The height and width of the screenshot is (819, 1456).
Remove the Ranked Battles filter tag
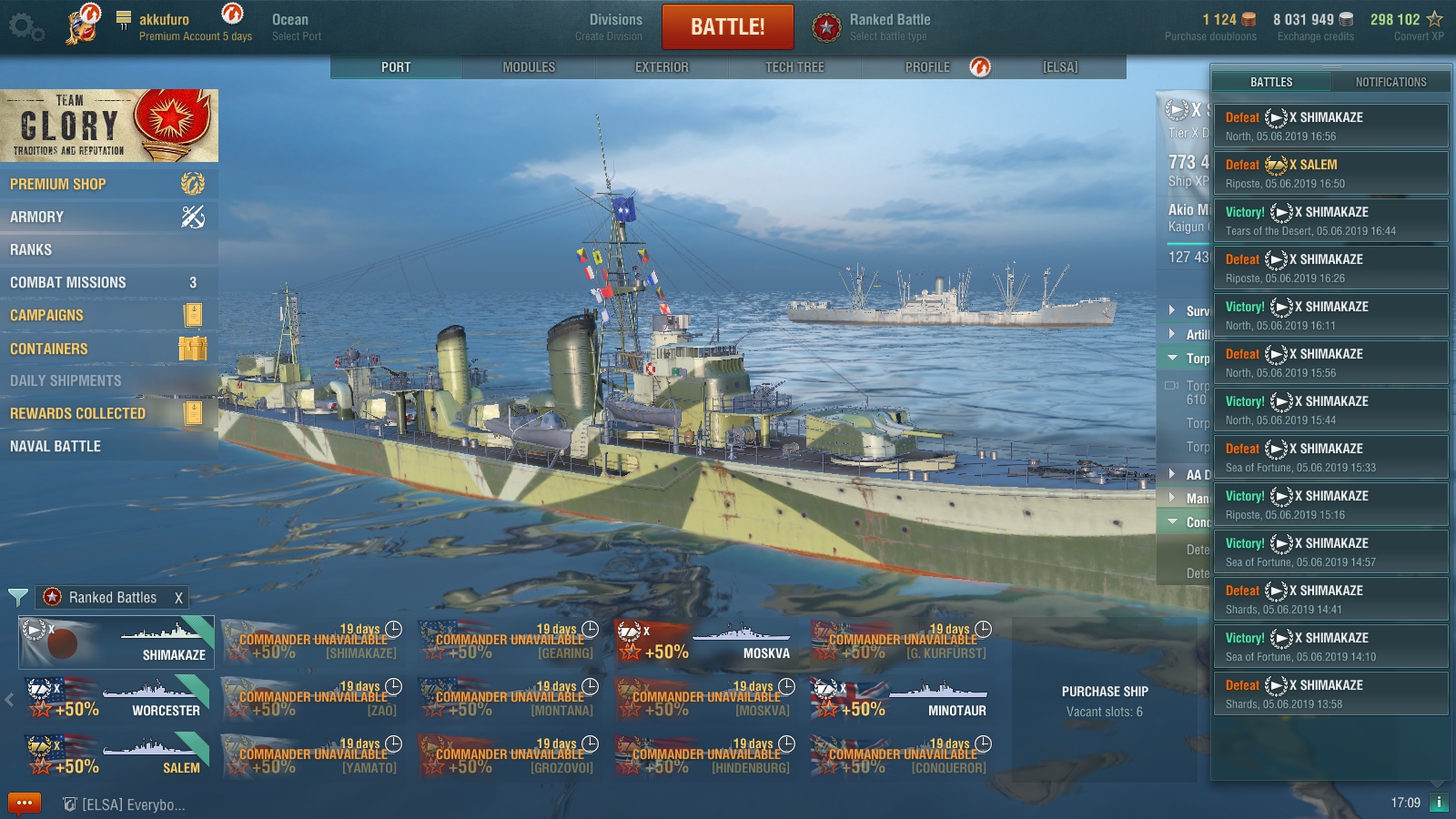(178, 598)
